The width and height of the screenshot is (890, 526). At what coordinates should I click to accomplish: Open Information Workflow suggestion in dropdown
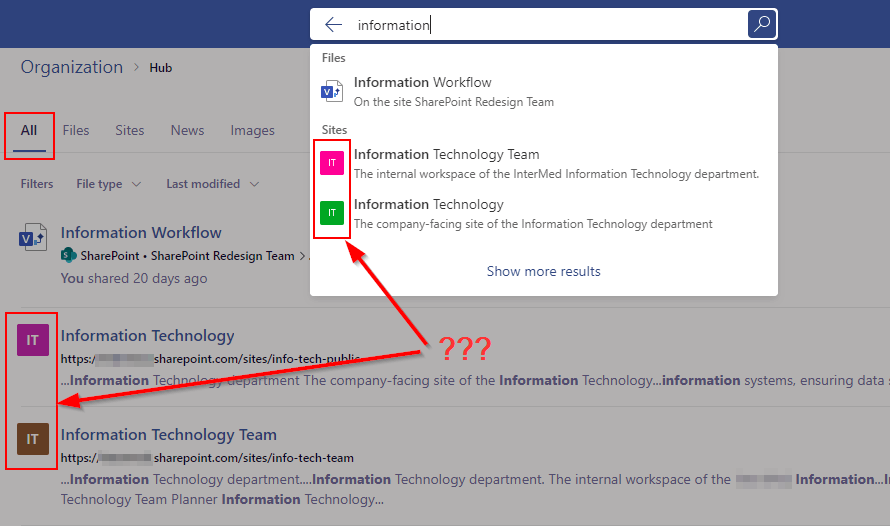pos(544,91)
